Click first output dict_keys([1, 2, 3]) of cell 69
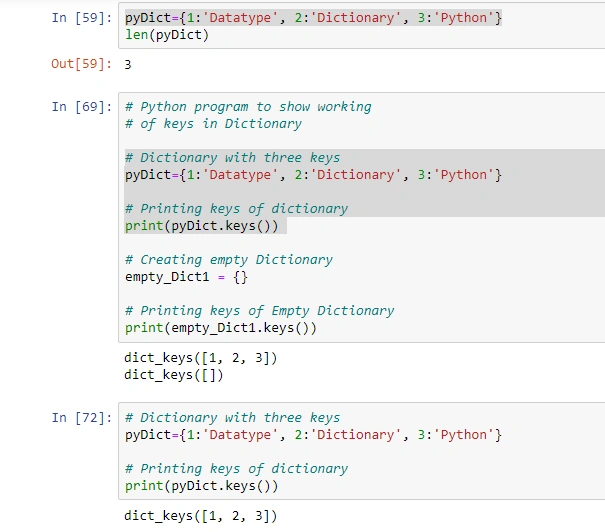The width and height of the screenshot is (605, 532). point(201,358)
